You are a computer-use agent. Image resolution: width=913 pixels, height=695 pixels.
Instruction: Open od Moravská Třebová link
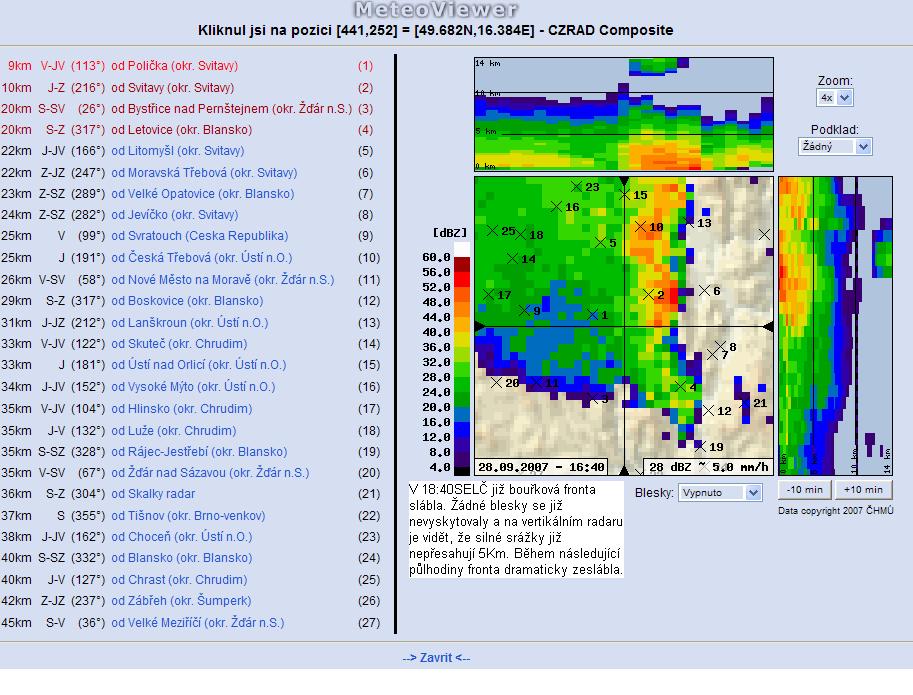(204, 173)
